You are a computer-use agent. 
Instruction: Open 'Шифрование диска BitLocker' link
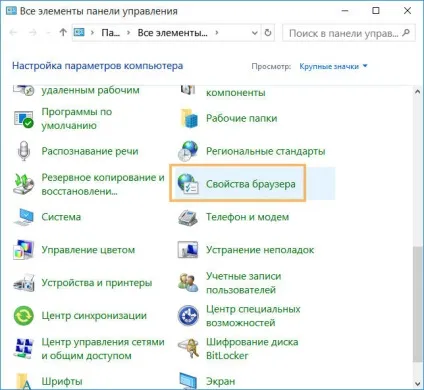(x=252, y=349)
